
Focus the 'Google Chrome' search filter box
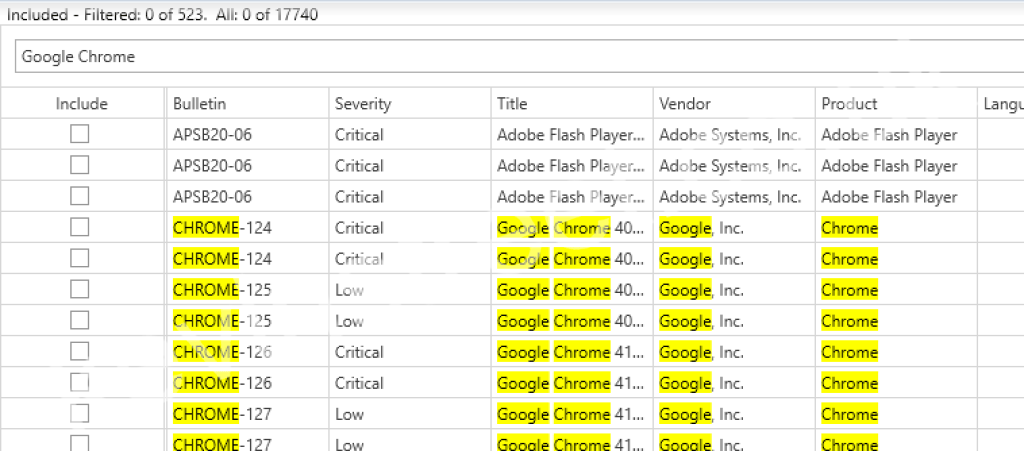[519, 57]
